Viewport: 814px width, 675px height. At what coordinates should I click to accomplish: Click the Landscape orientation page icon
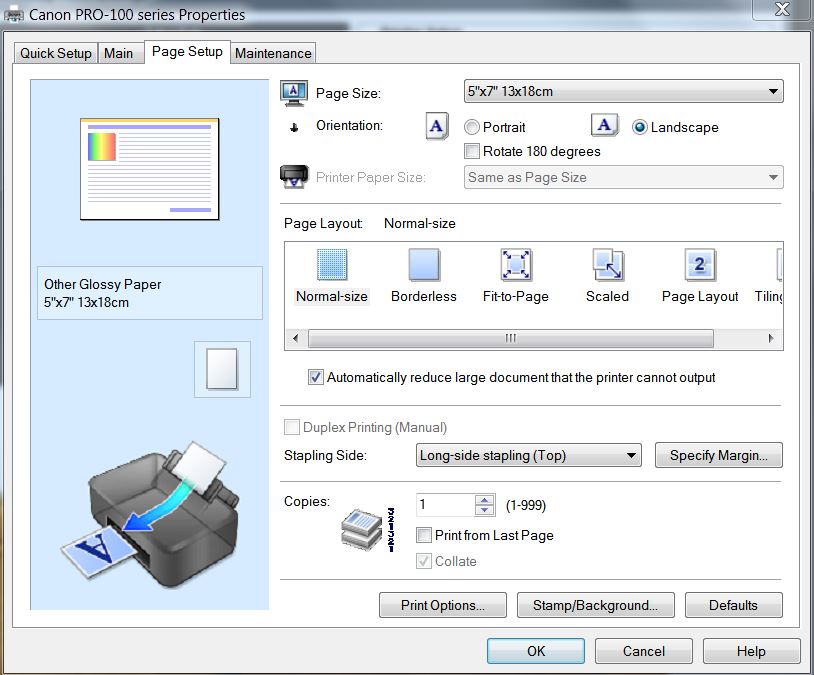point(604,125)
